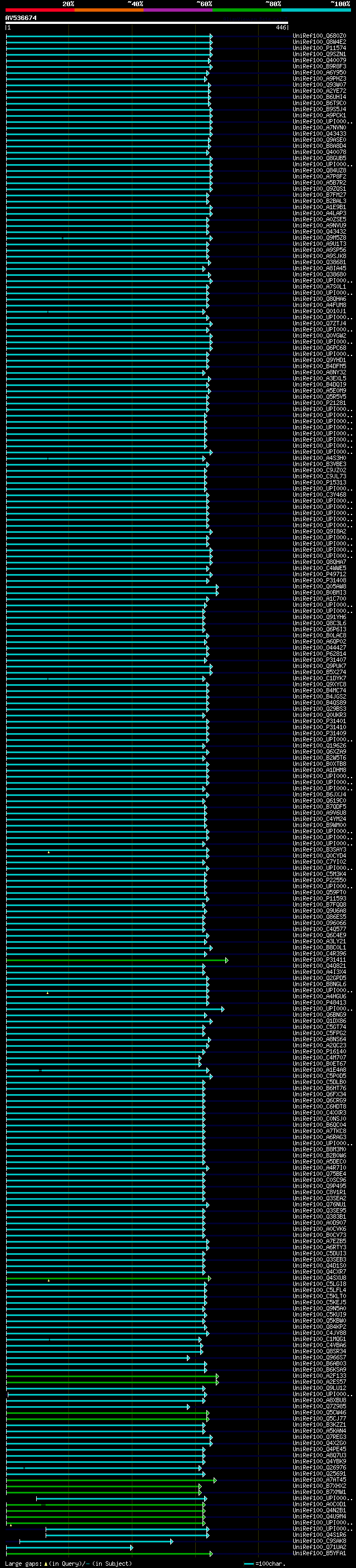Select hit UniRef100_B2BAL3

point(319,201)
